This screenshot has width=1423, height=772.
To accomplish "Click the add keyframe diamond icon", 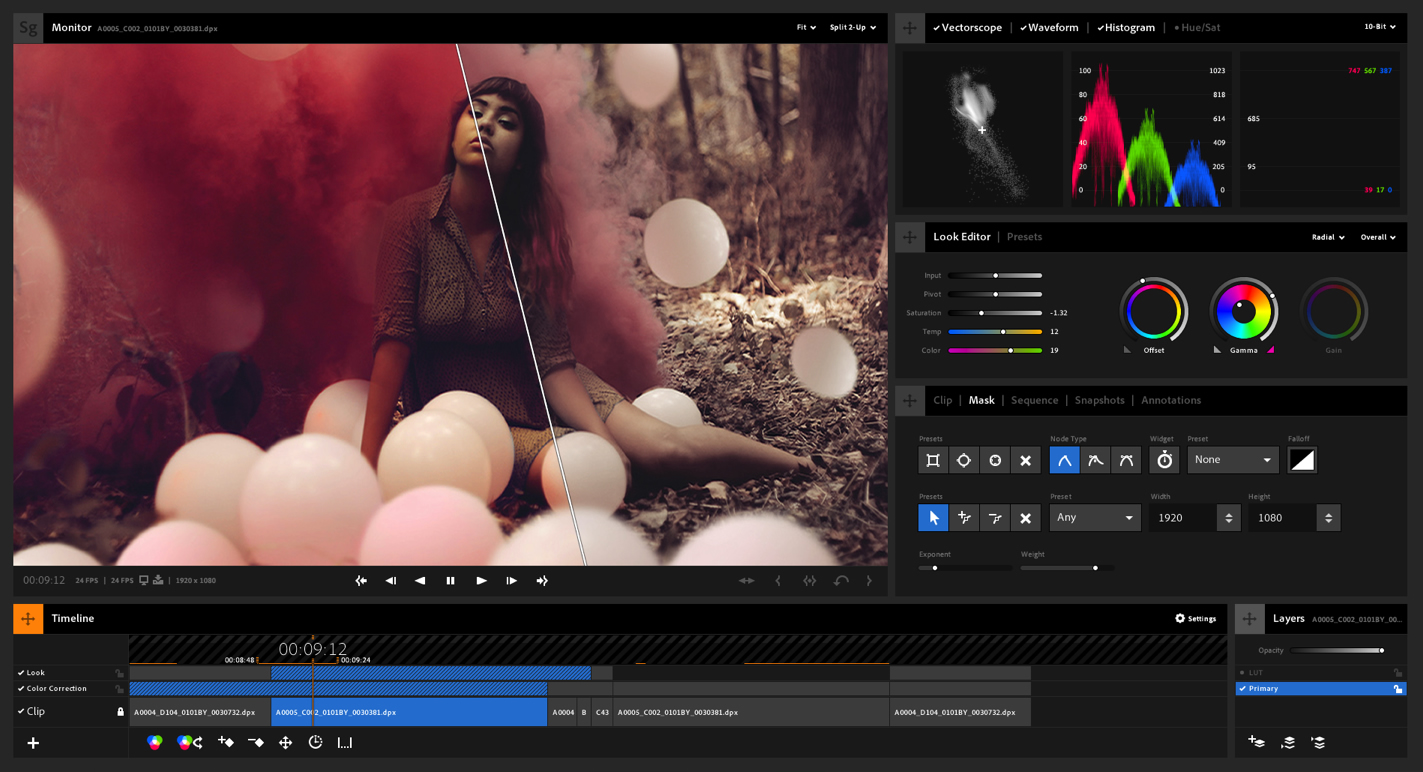I will [226, 742].
